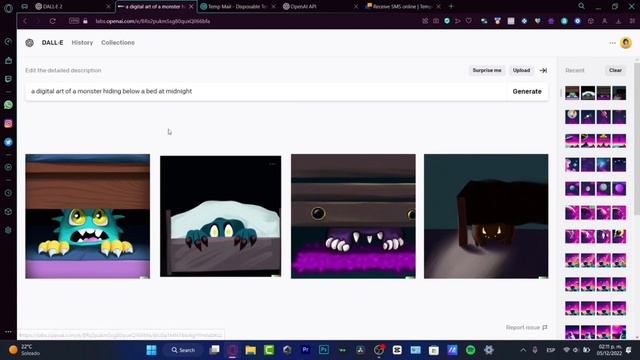Open WhatsApp in the browser sidebar
Viewport: 640px width, 360px height.
coord(8,105)
